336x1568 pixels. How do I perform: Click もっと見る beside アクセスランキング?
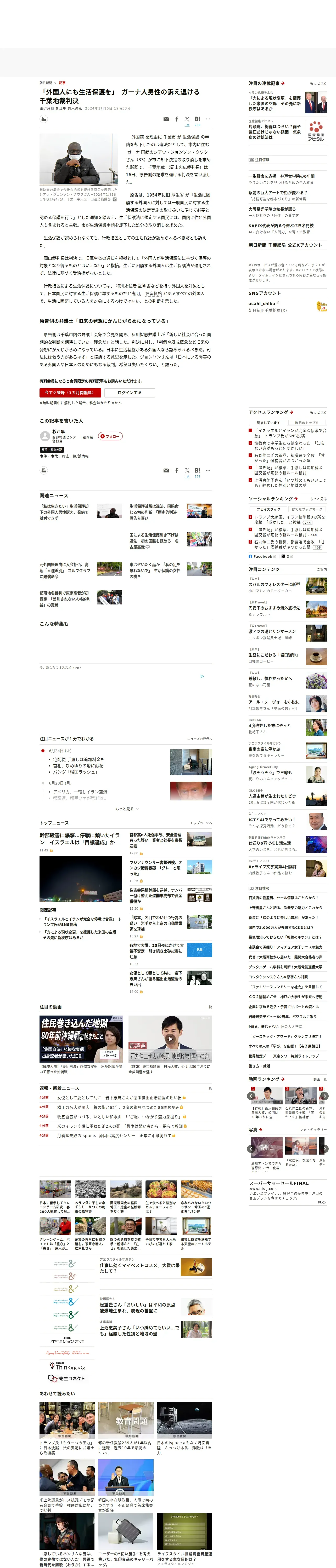318,412
